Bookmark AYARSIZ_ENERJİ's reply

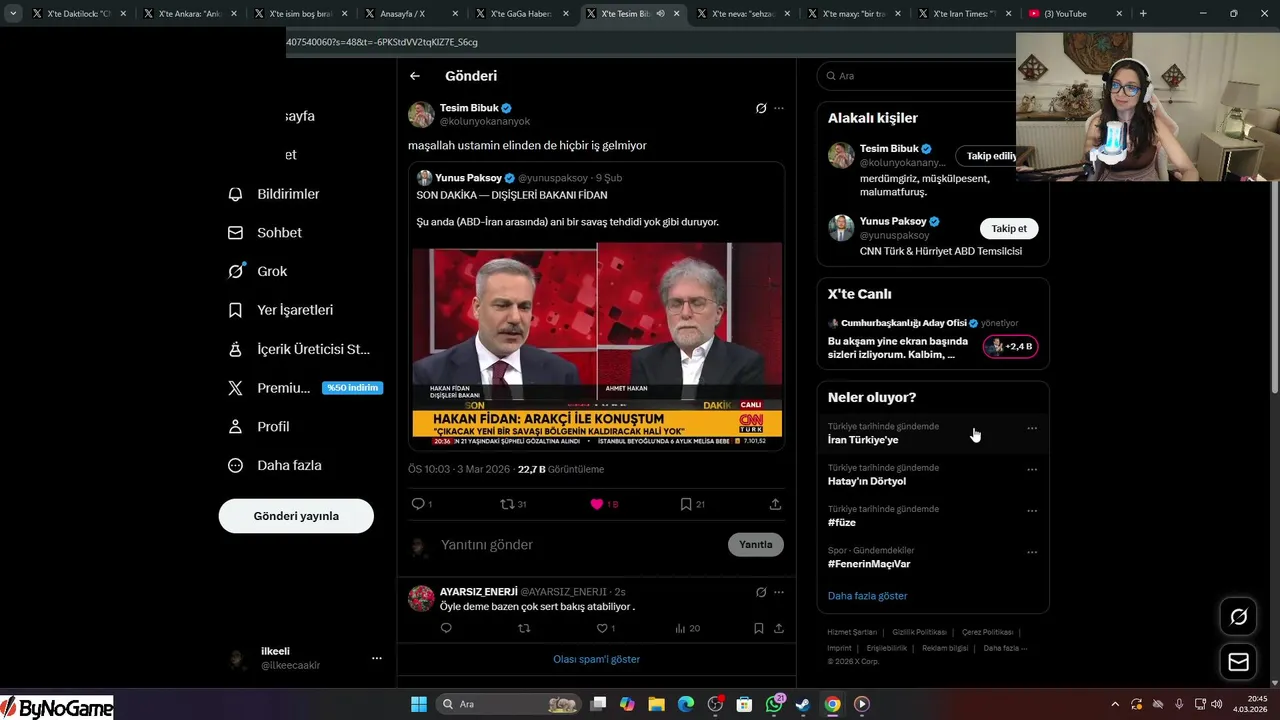click(x=759, y=628)
